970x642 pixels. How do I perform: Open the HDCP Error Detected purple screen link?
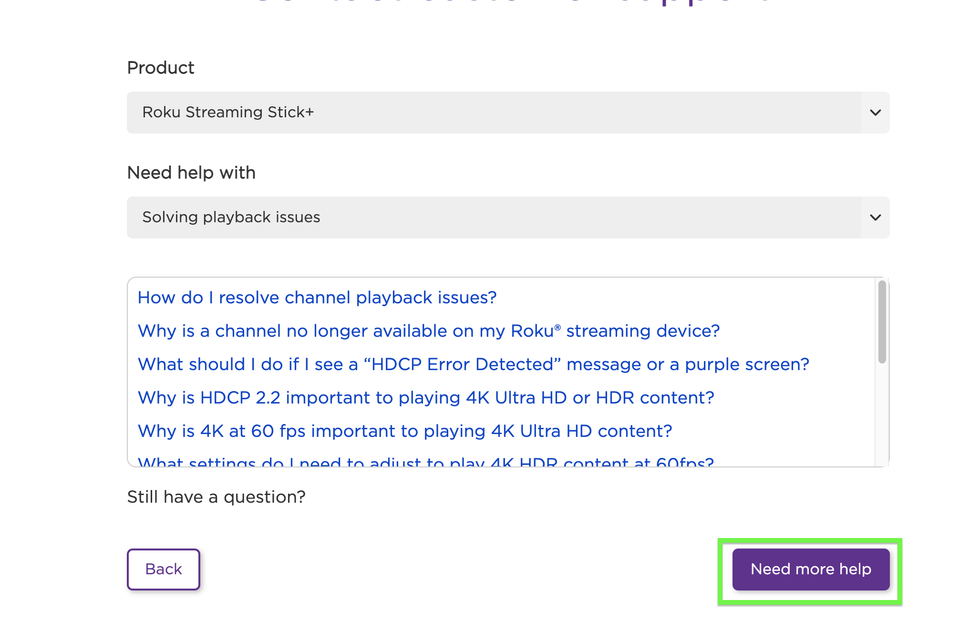473,364
